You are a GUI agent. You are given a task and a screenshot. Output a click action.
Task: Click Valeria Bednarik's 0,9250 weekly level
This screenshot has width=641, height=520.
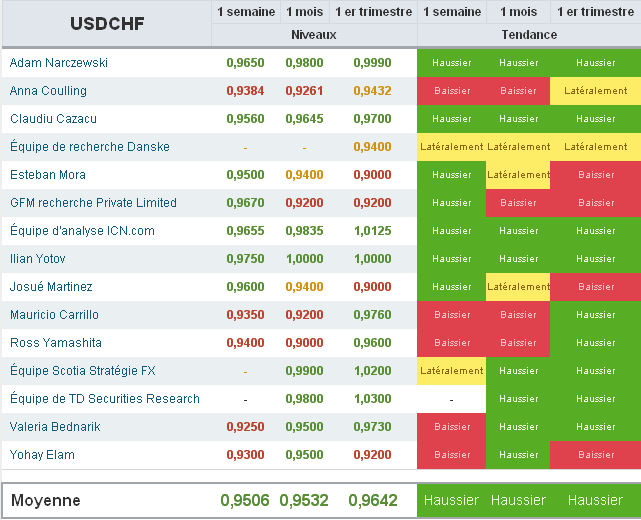(245, 427)
